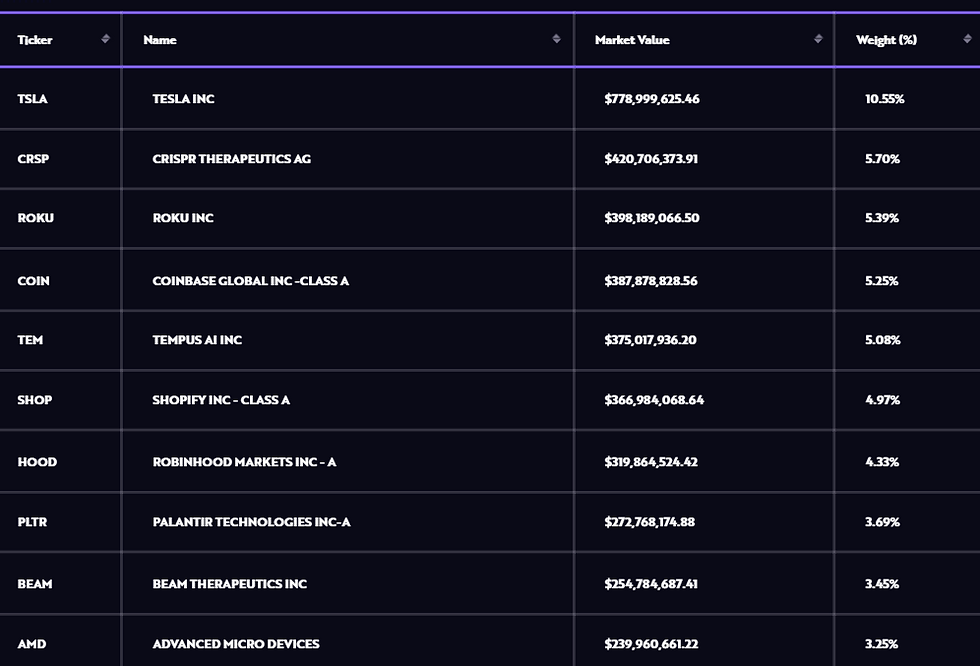
Task: Click market value $239,960,661.22
Action: (651, 644)
